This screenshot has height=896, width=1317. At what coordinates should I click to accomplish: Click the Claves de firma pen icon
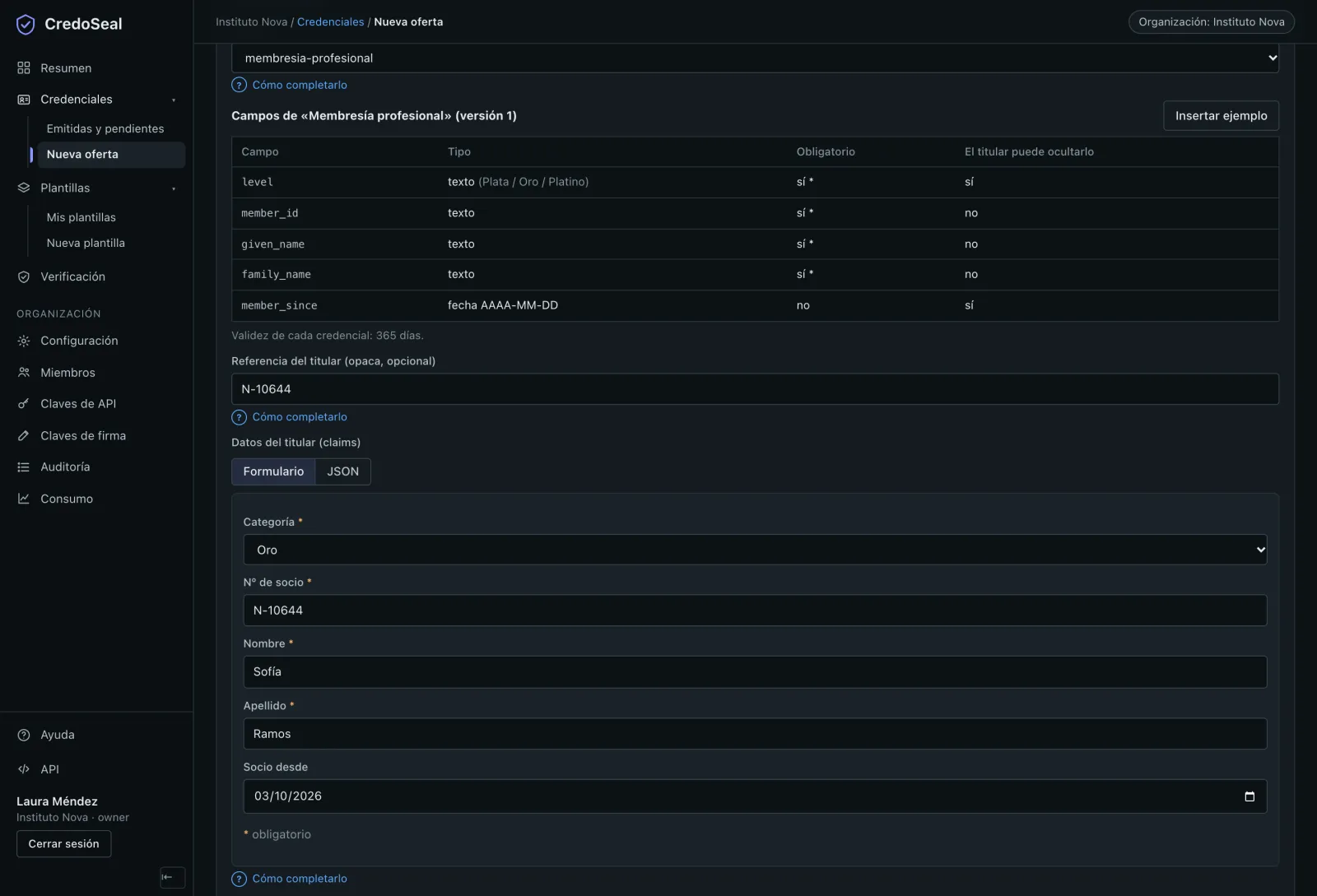[x=24, y=436]
